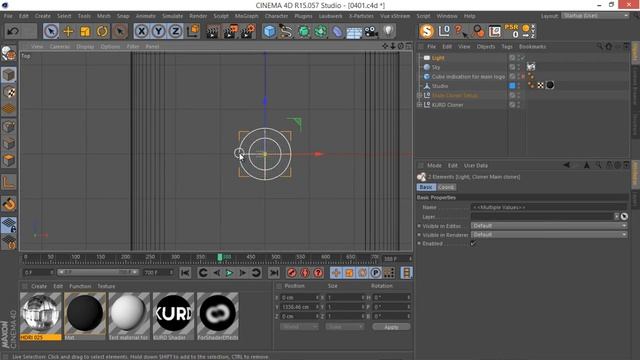640x360 pixels.
Task: Toggle the X axis lock
Action: (x=141, y=31)
